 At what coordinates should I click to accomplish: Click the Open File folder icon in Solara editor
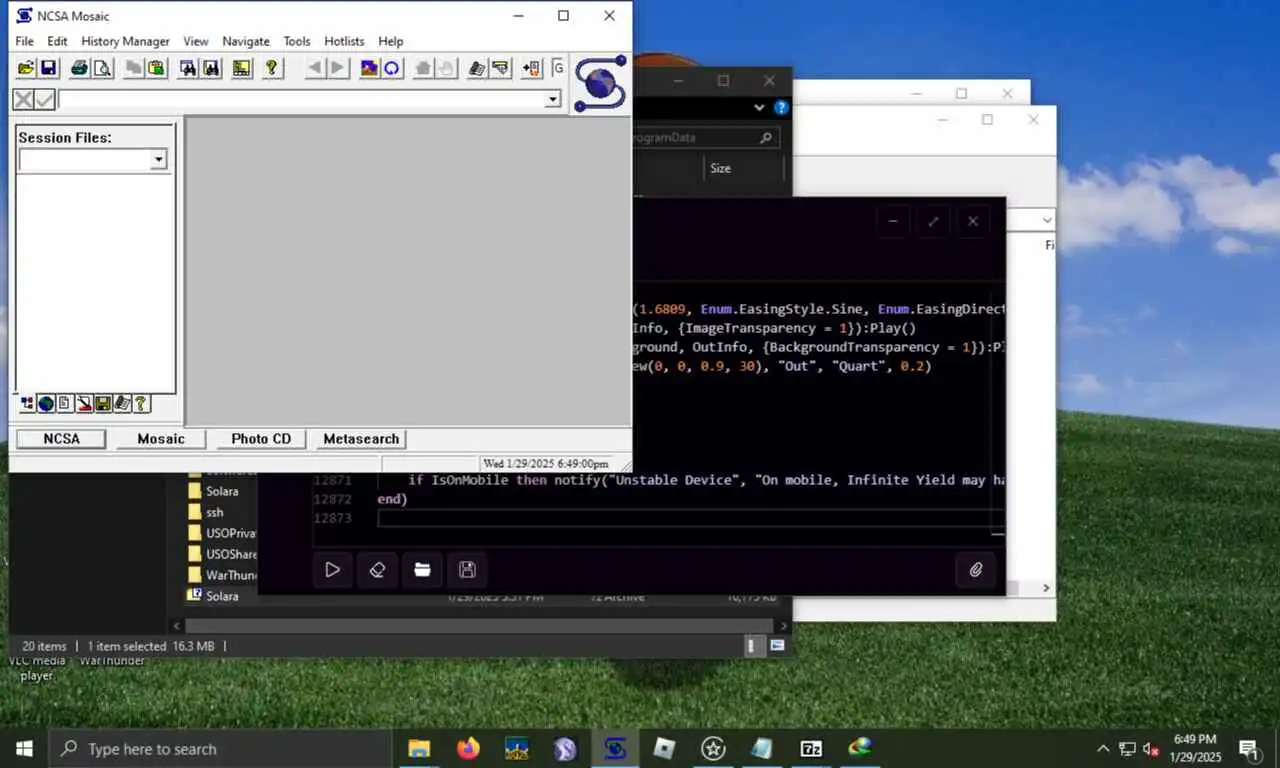point(422,570)
